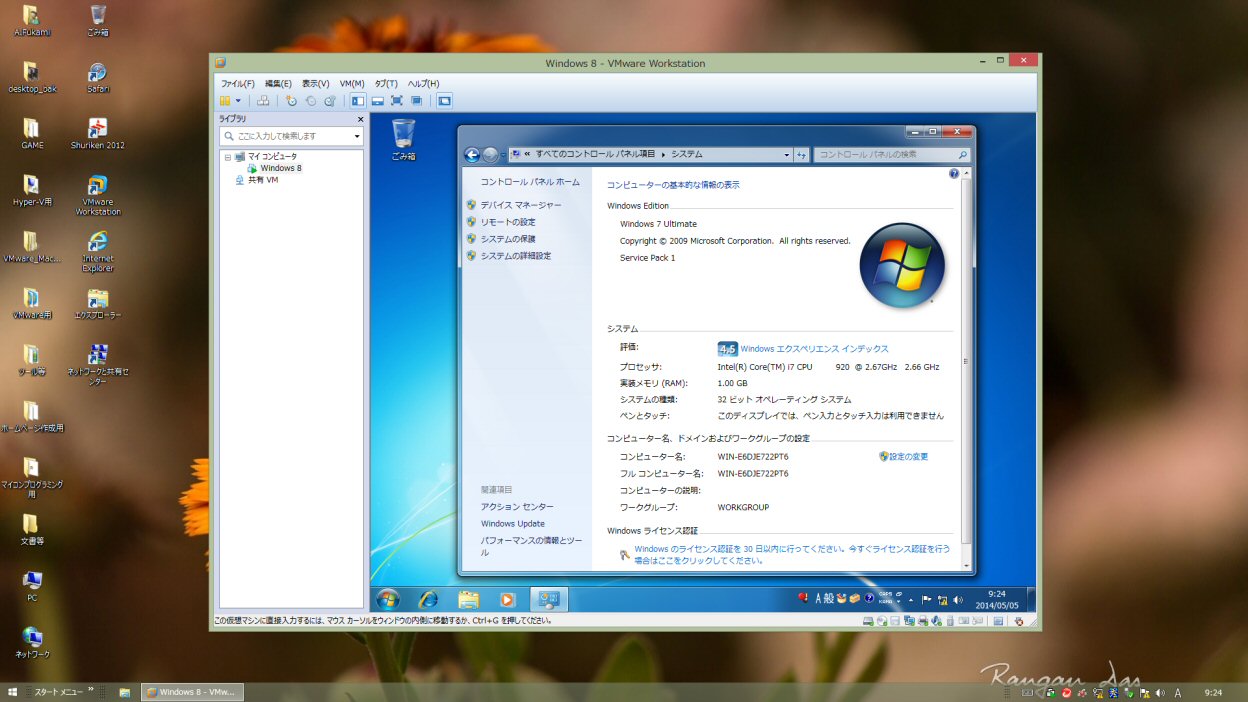Select the GAME folder on the desktop
The height and width of the screenshot is (702, 1248).
(32, 134)
